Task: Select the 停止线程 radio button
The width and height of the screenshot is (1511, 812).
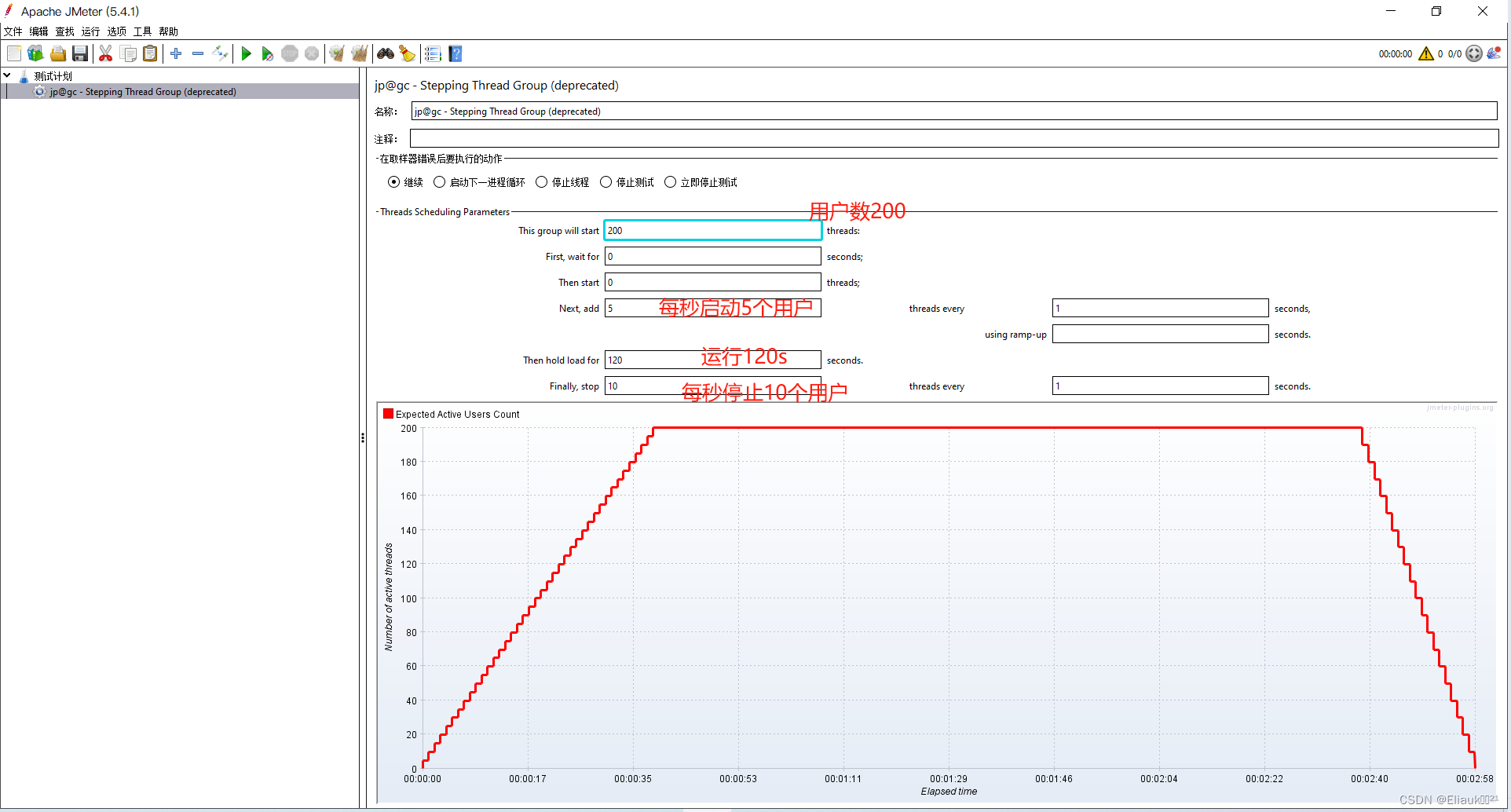Action: tap(541, 182)
